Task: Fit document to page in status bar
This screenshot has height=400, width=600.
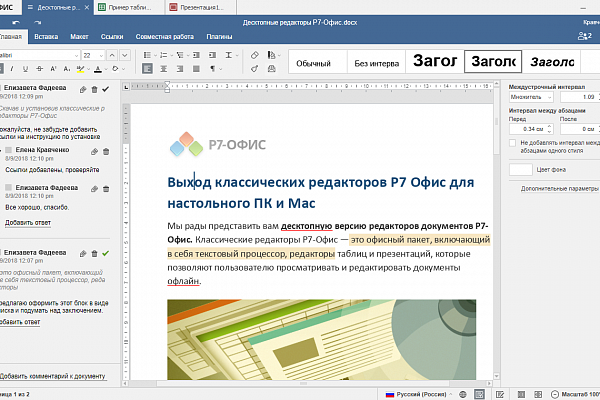Action: (x=521, y=394)
